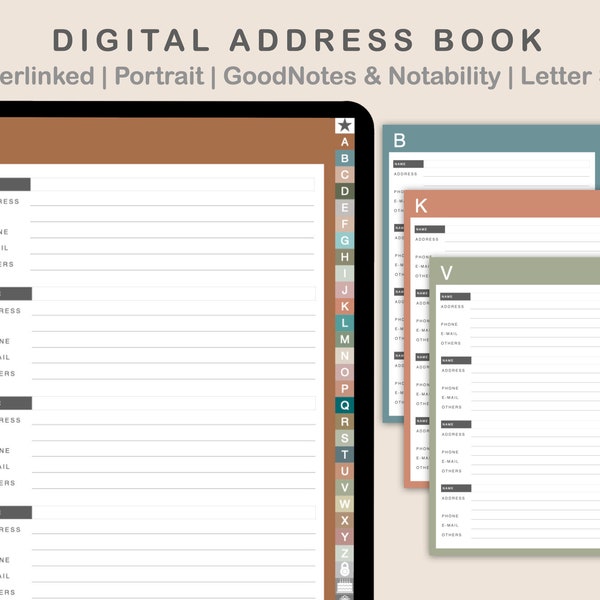
Task: Select the P index tab
Action: [x=344, y=389]
